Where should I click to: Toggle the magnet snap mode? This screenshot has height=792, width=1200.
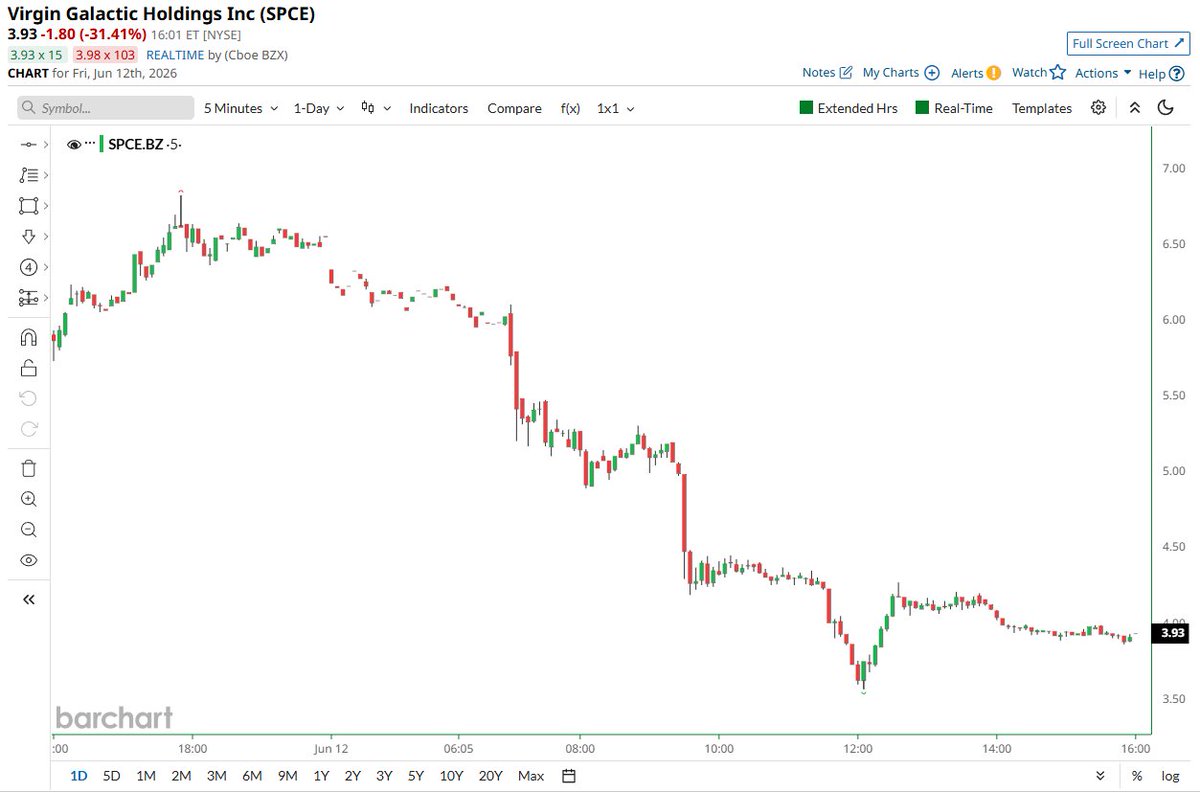pyautogui.click(x=28, y=337)
